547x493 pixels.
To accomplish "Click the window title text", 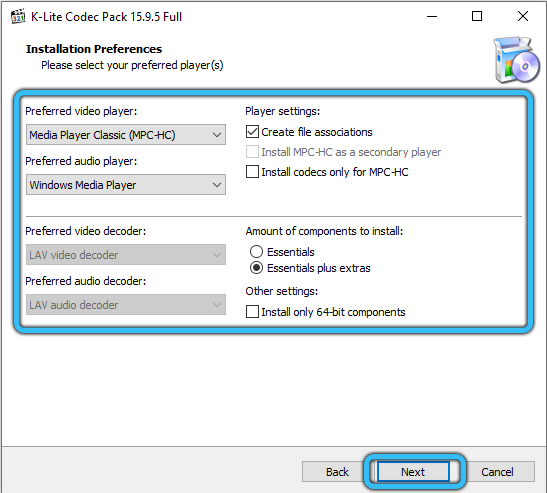I will click(106, 17).
